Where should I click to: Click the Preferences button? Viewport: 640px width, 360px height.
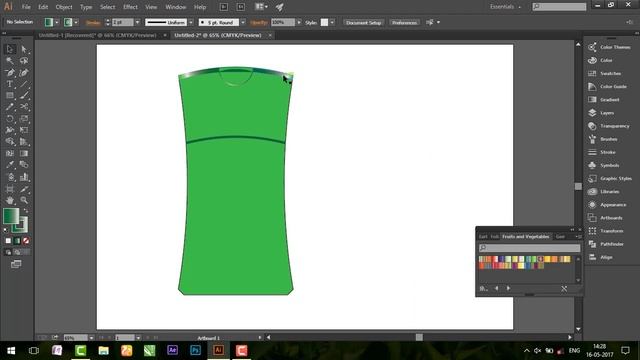coord(404,22)
